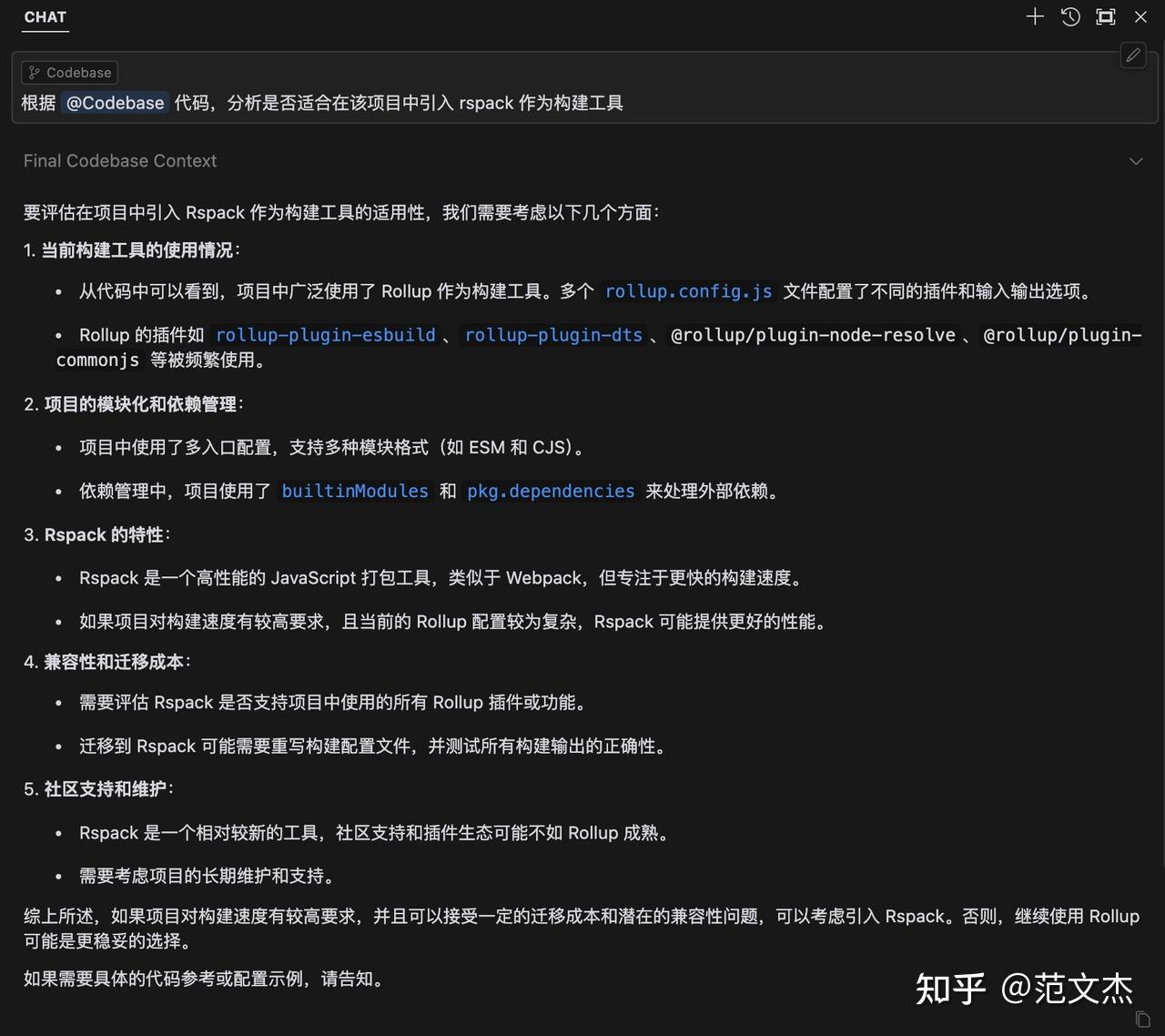
Task: Click the pkg.dependencies code token
Action: pyautogui.click(x=551, y=491)
